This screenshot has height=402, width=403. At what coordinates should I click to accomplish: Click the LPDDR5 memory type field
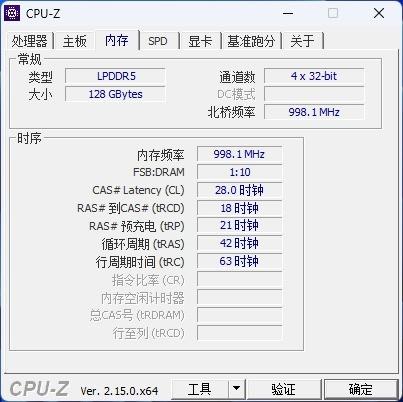pyautogui.click(x=115, y=76)
